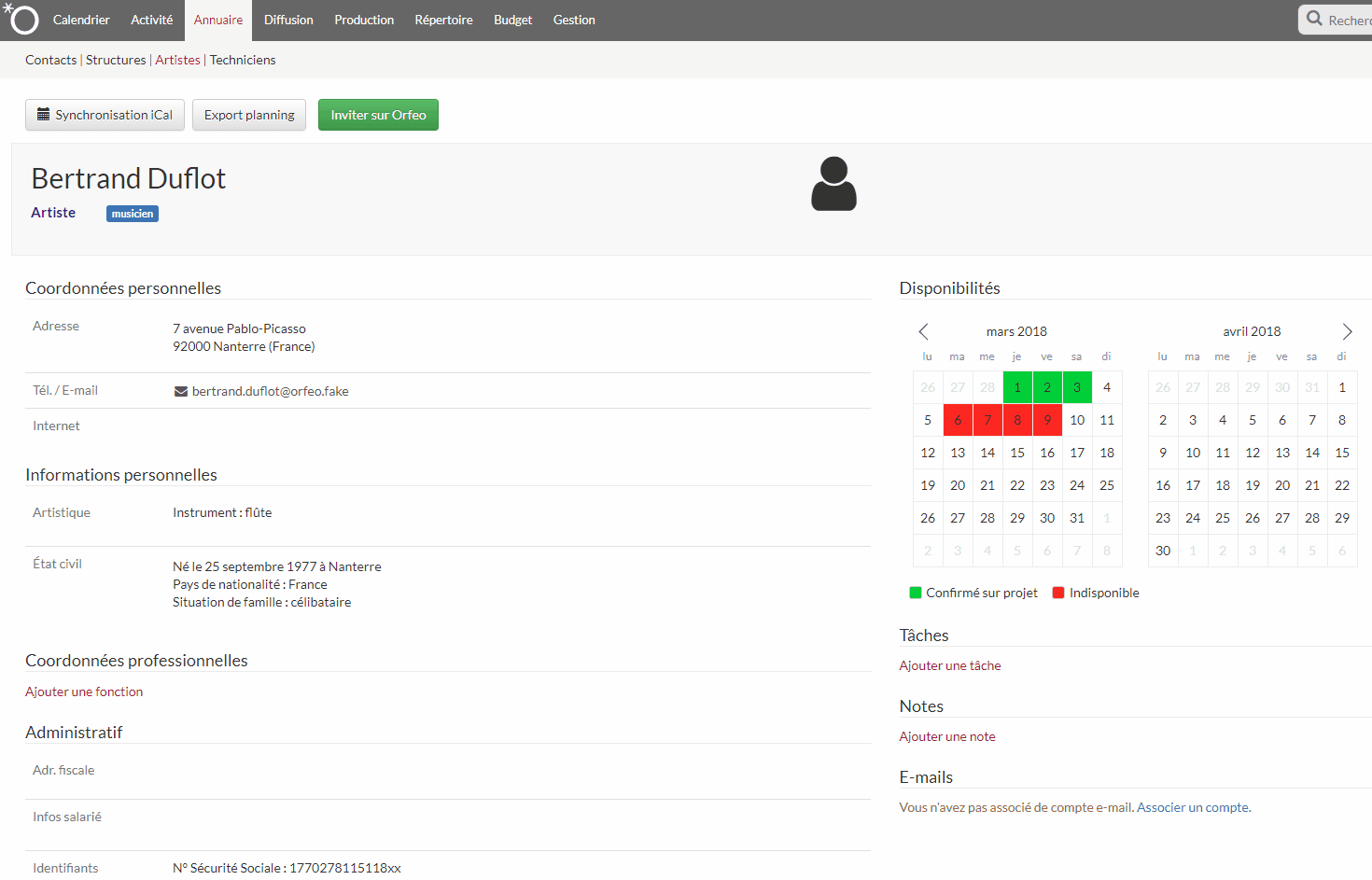Click the profile avatar silhouette icon
This screenshot has width=1372, height=880.
[833, 184]
